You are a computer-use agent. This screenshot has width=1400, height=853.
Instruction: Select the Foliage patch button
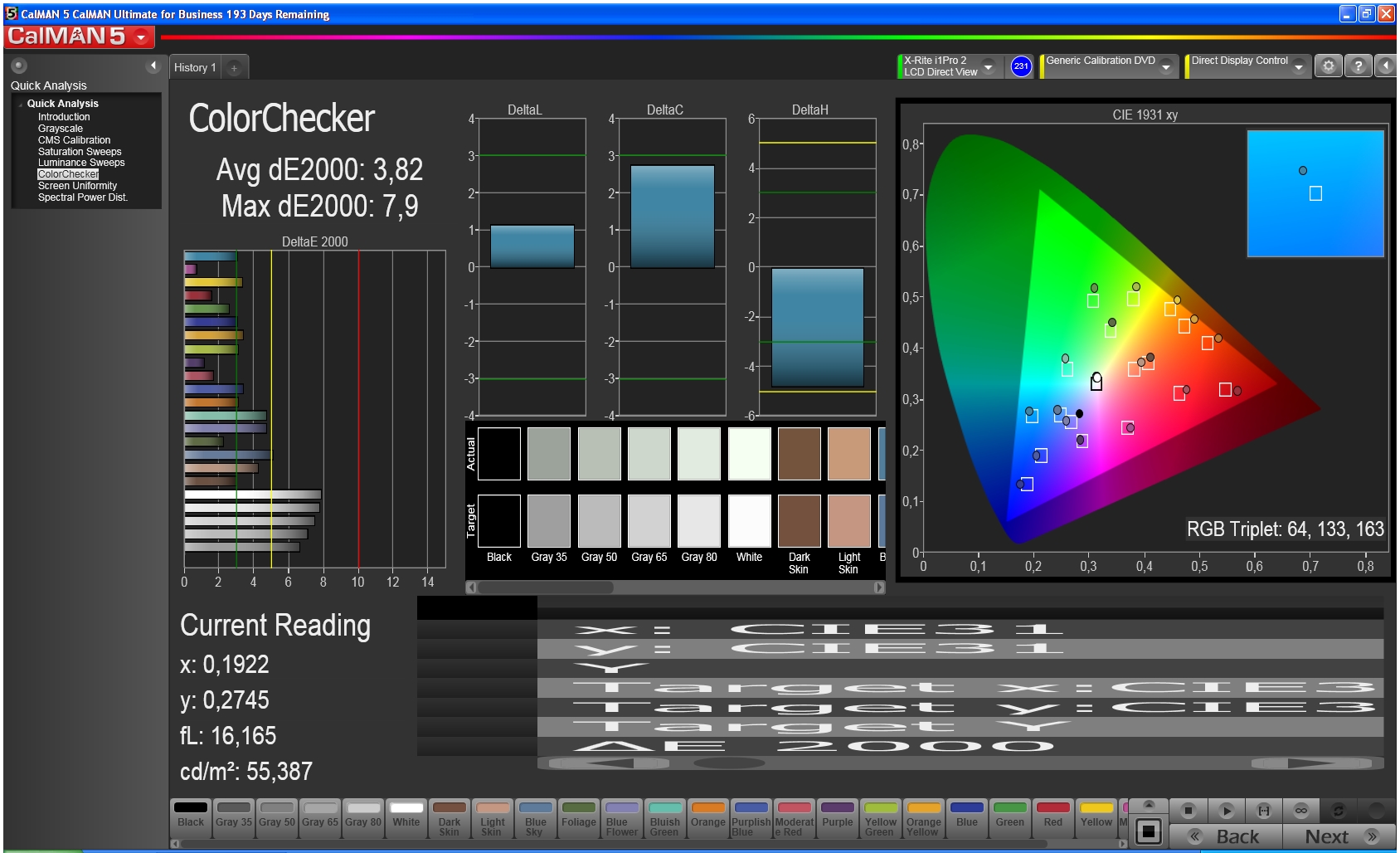[579, 818]
